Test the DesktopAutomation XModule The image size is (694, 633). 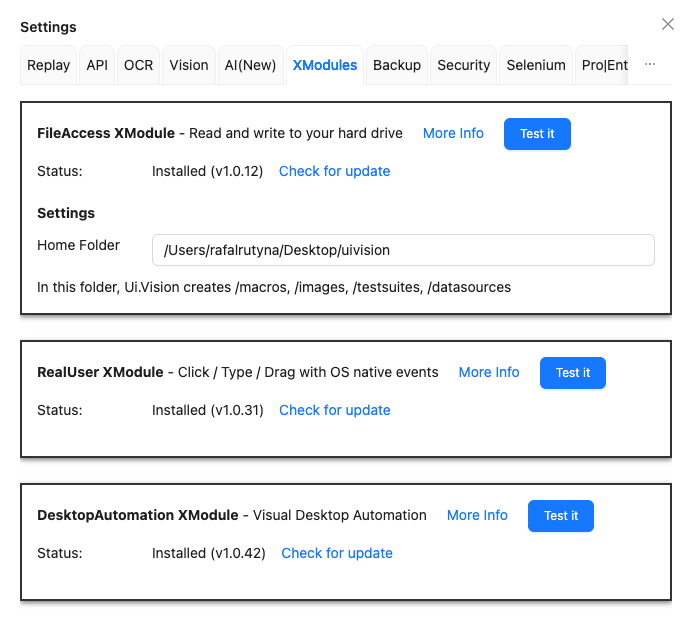561,516
